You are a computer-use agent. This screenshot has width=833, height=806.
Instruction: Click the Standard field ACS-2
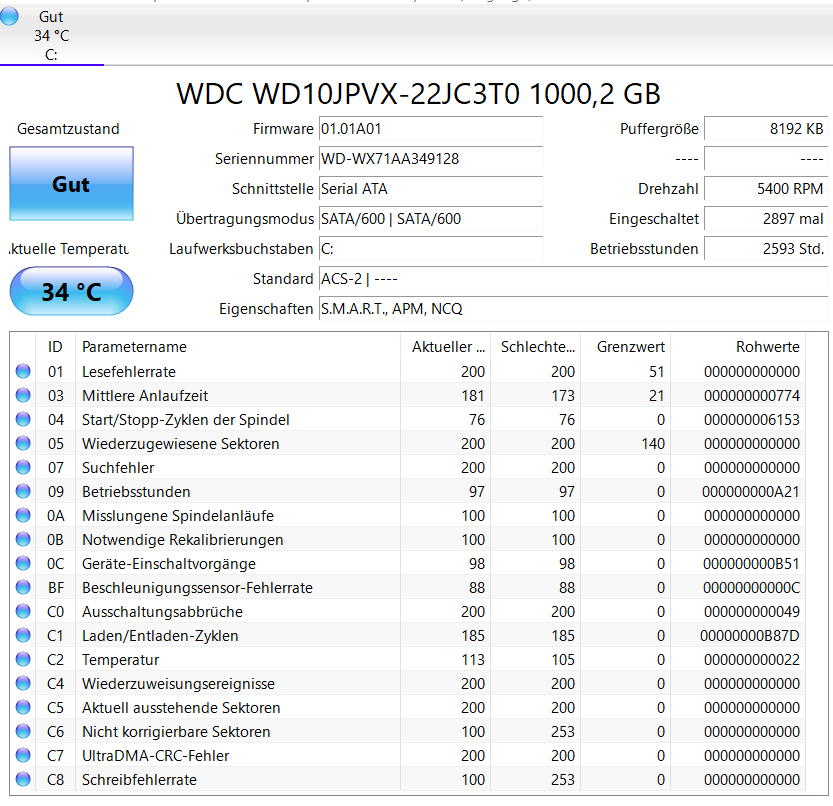[x=573, y=279]
